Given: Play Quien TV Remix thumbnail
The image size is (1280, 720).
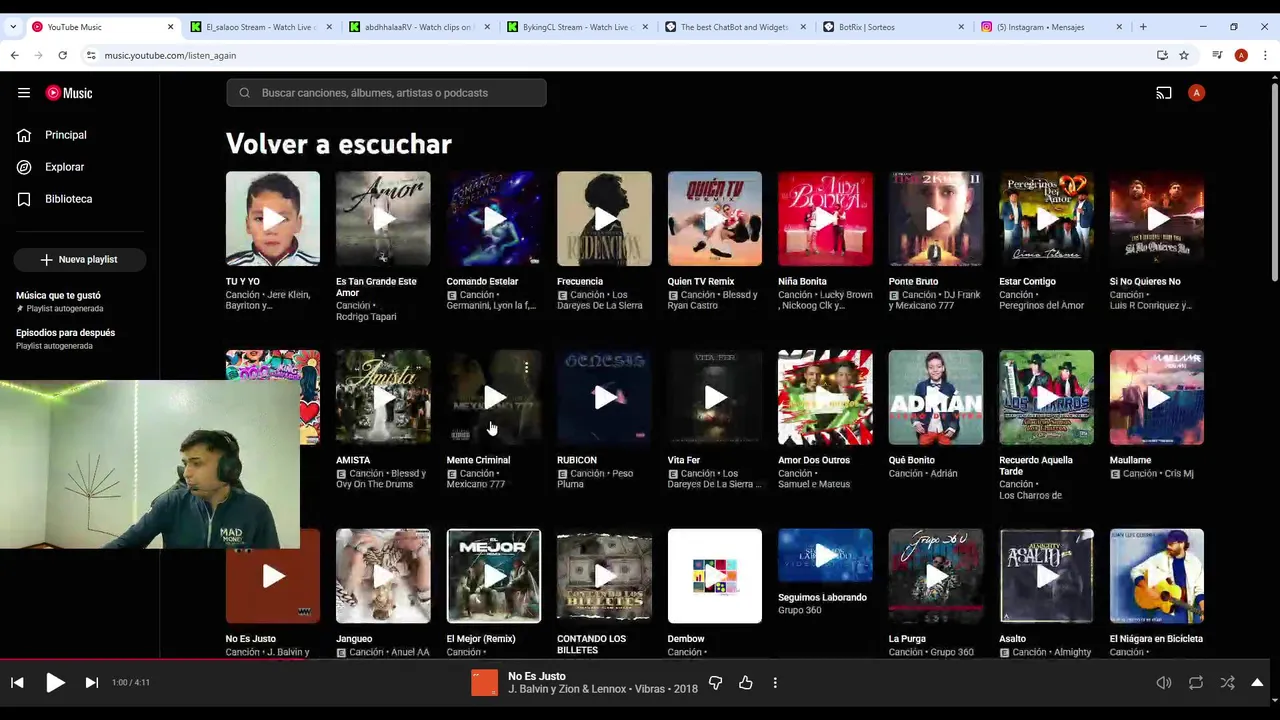Looking at the screenshot, I should tap(715, 219).
